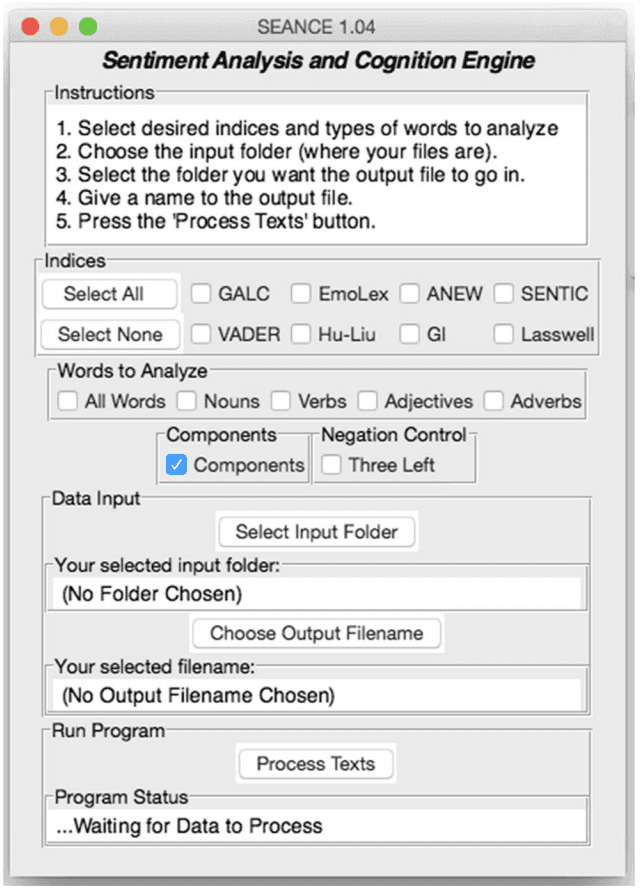Check the Hu-Liu index box
Screen dimensions: 642x890
[x=301, y=334]
